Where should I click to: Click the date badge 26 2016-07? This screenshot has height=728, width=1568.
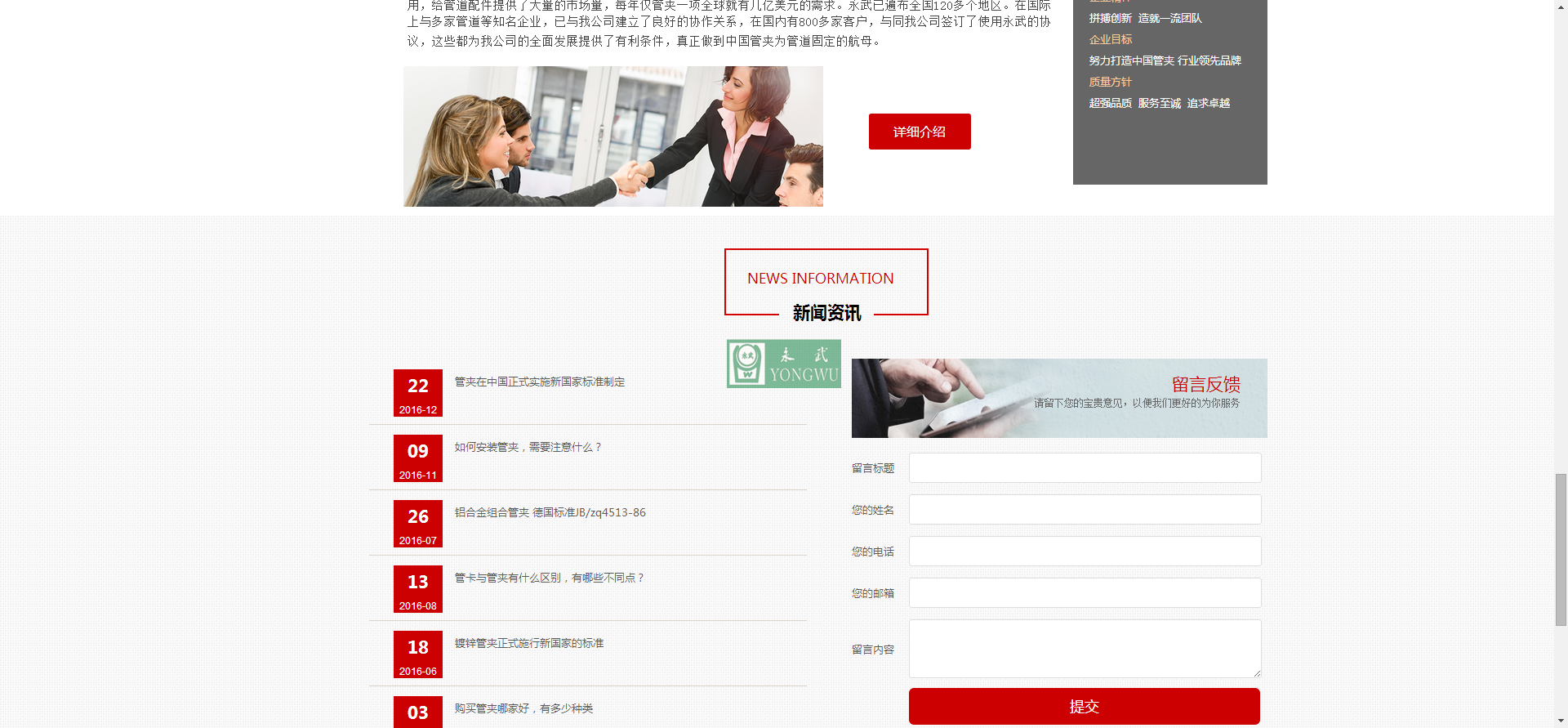(x=418, y=524)
